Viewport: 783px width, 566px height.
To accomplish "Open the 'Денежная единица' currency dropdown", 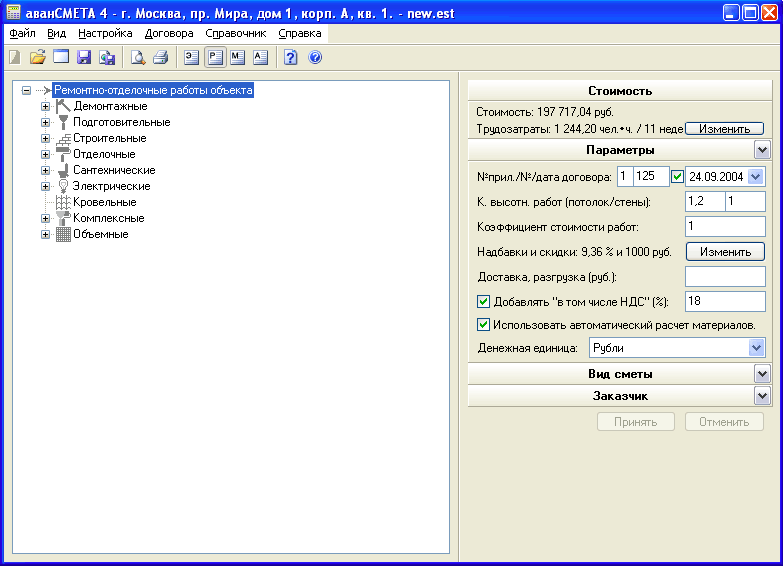I will pyautogui.click(x=756, y=348).
